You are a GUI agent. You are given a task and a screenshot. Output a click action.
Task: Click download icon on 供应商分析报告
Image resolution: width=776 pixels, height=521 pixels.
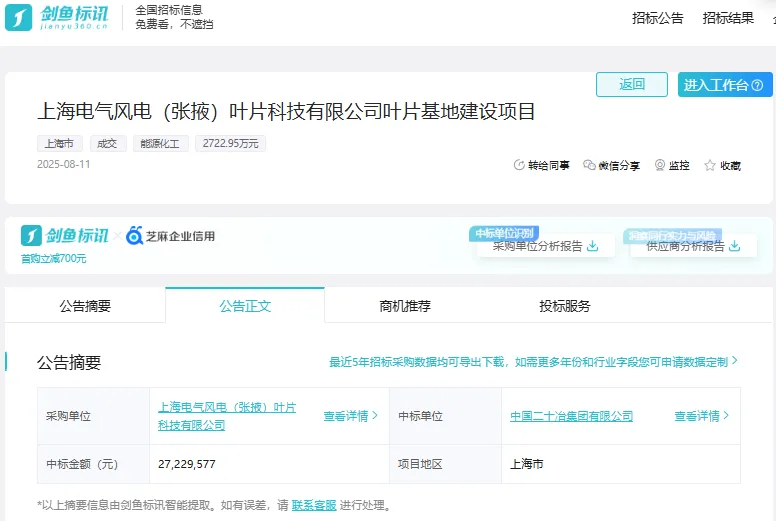click(x=736, y=246)
